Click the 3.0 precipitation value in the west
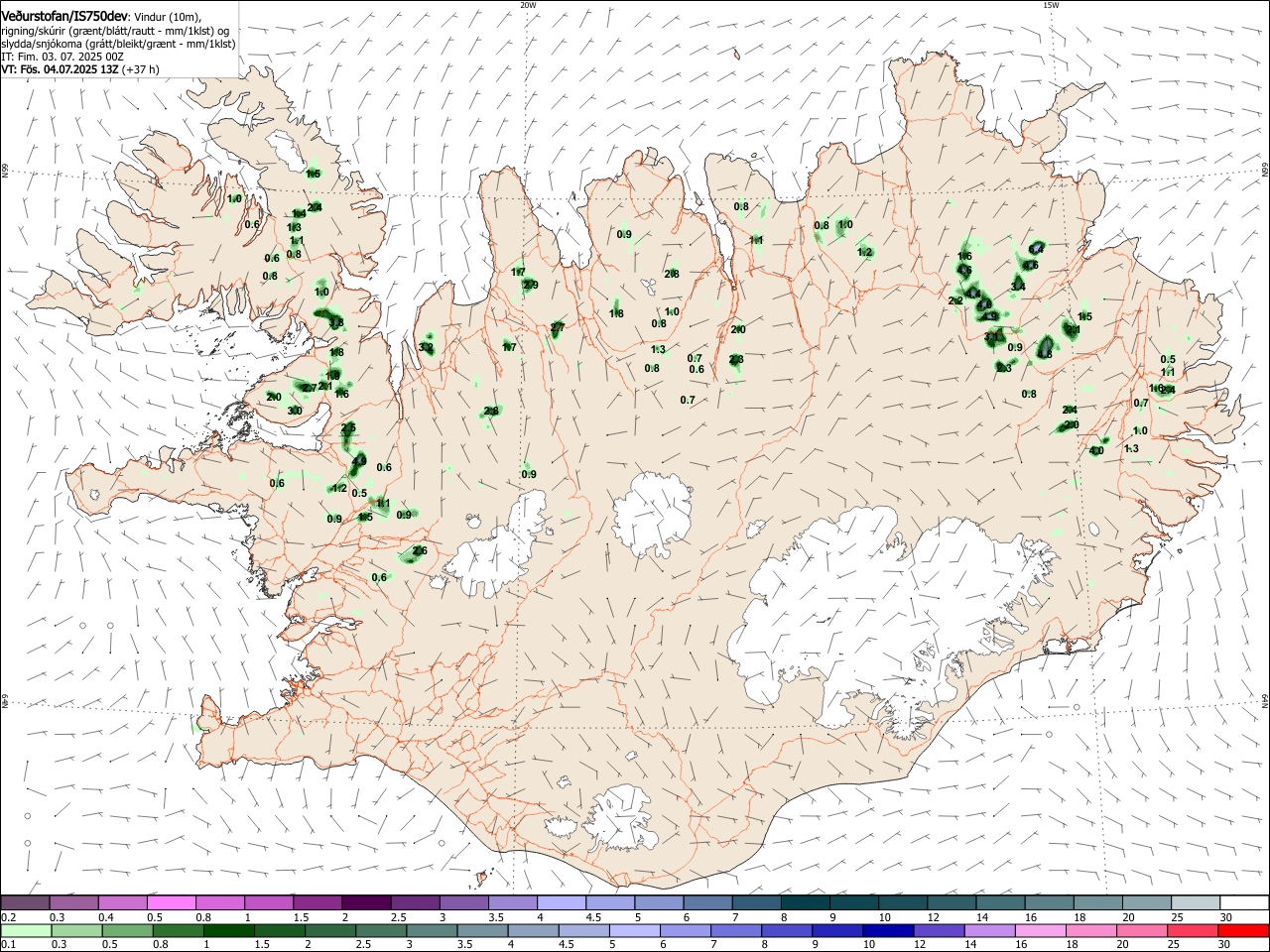This screenshot has height=952, width=1270. pyautogui.click(x=295, y=411)
